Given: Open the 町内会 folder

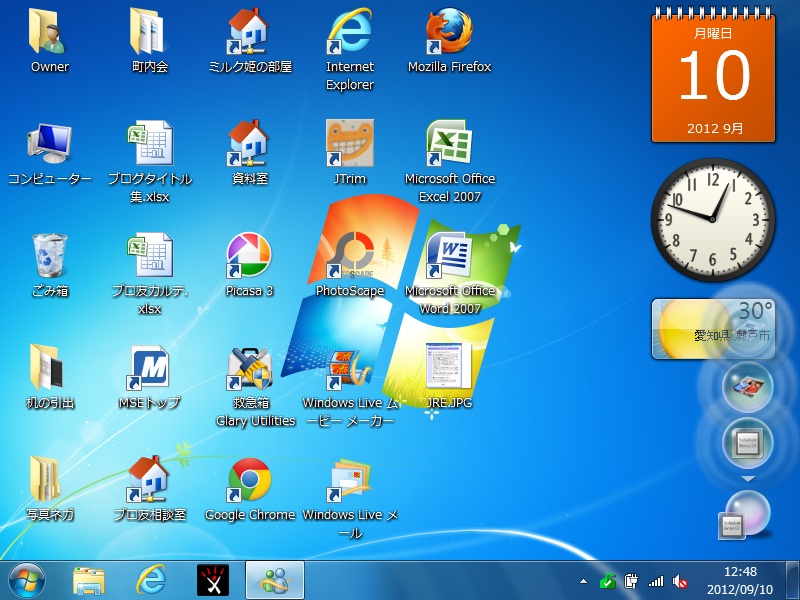Looking at the screenshot, I should tap(149, 41).
